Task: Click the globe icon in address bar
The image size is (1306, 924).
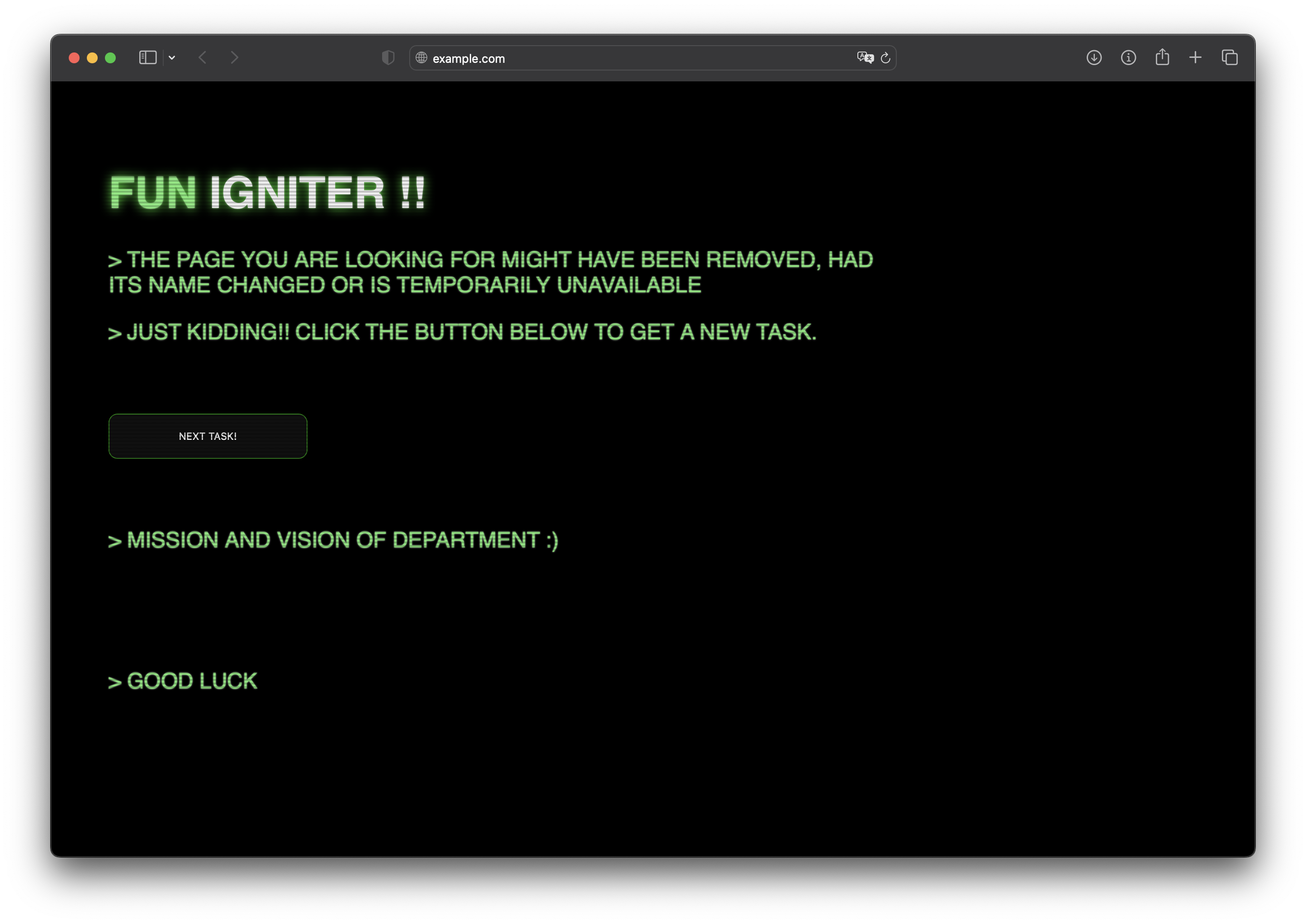Action: pos(421,57)
